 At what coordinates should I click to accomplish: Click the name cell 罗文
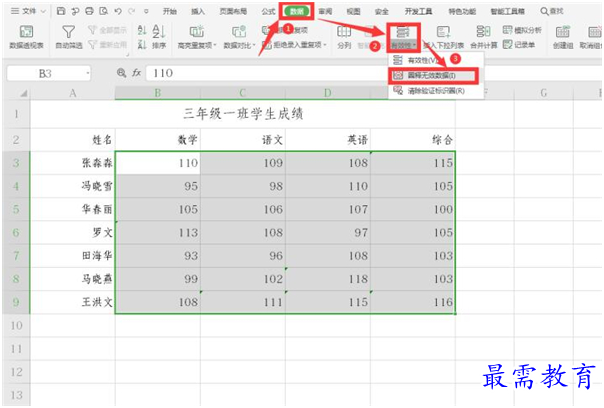click(x=72, y=232)
